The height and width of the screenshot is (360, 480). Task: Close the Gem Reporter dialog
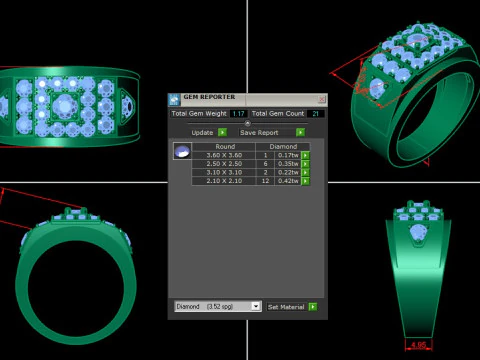pos(322,99)
